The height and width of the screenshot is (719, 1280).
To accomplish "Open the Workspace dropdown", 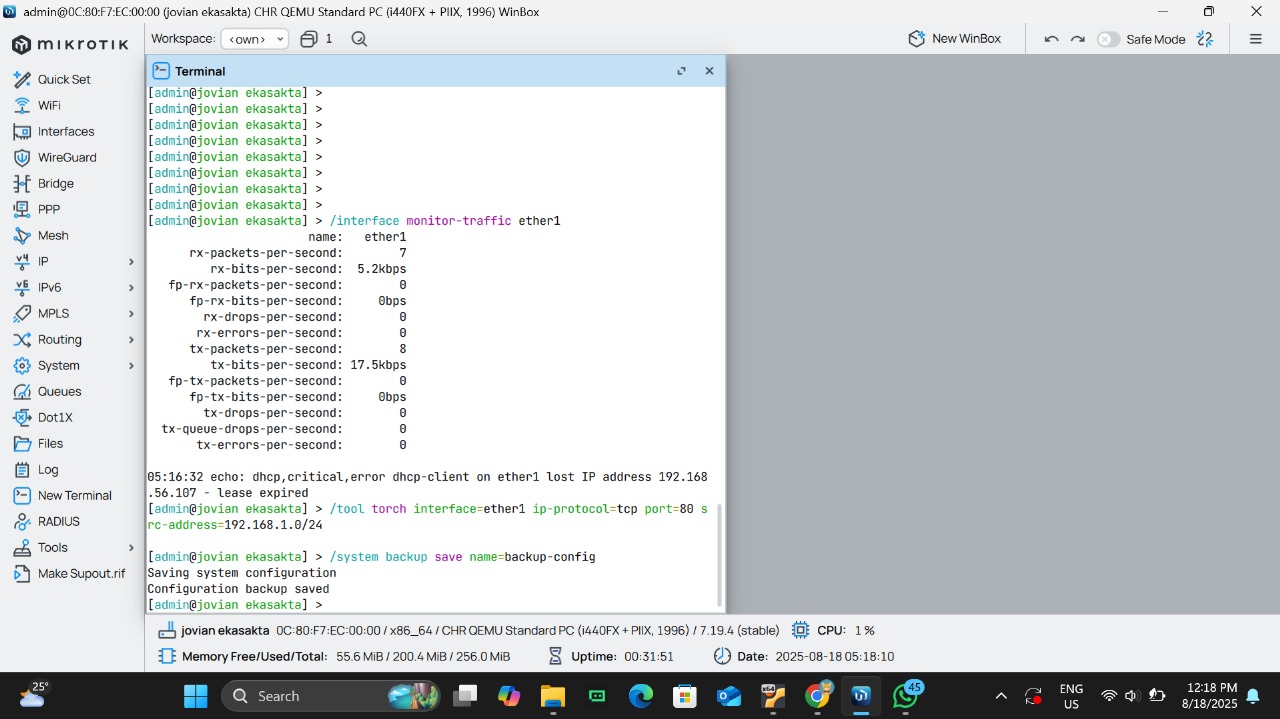I will (x=254, y=39).
